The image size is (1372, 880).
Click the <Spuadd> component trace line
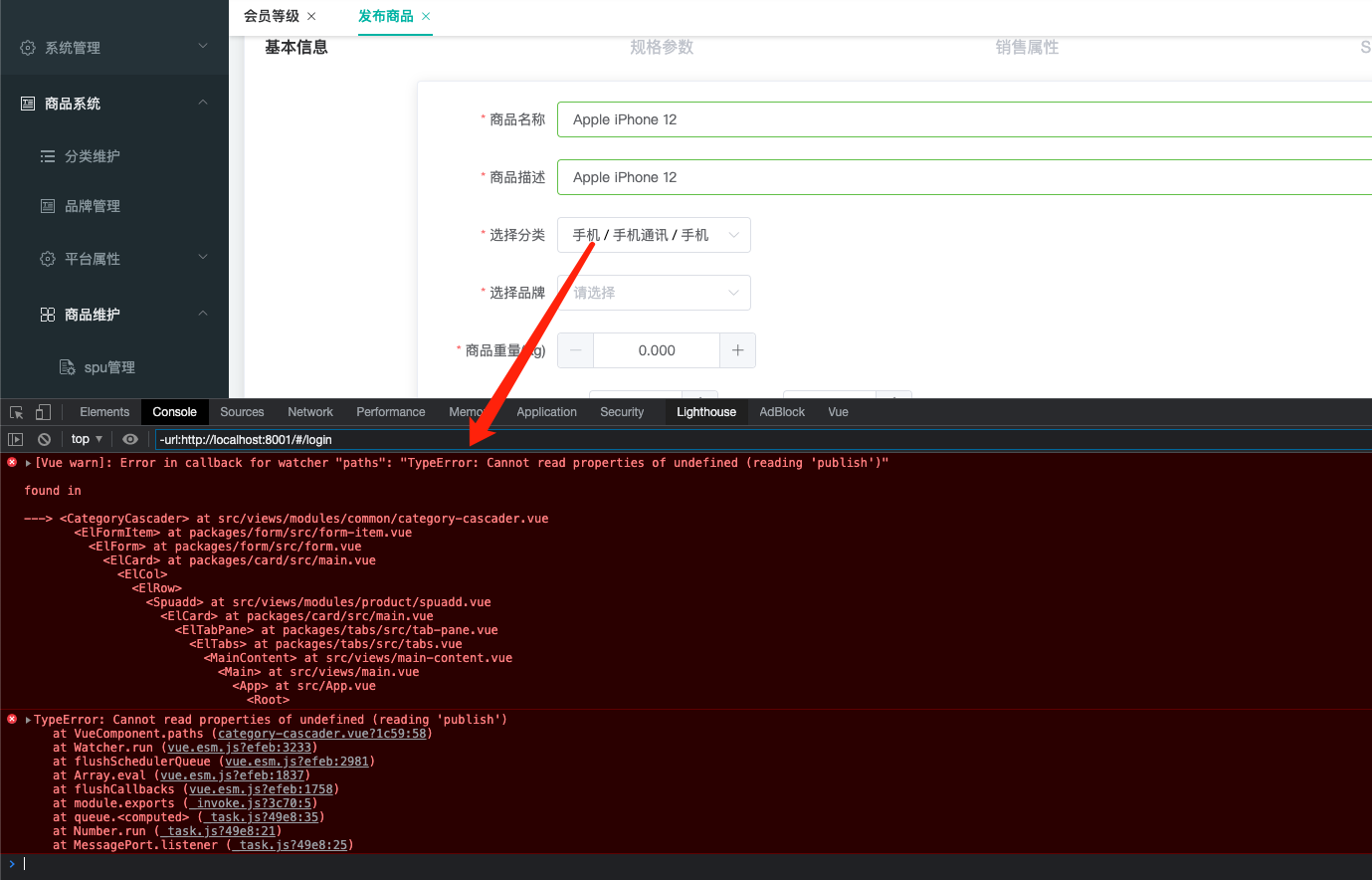coord(318,602)
